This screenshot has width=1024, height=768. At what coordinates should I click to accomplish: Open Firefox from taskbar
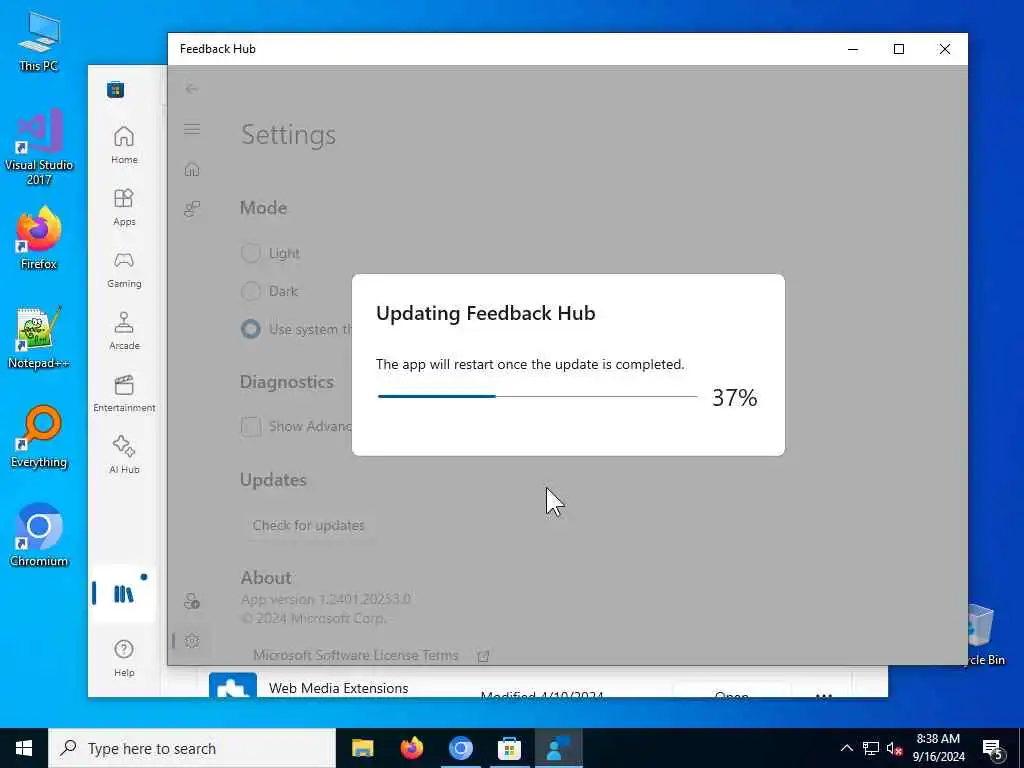point(411,748)
